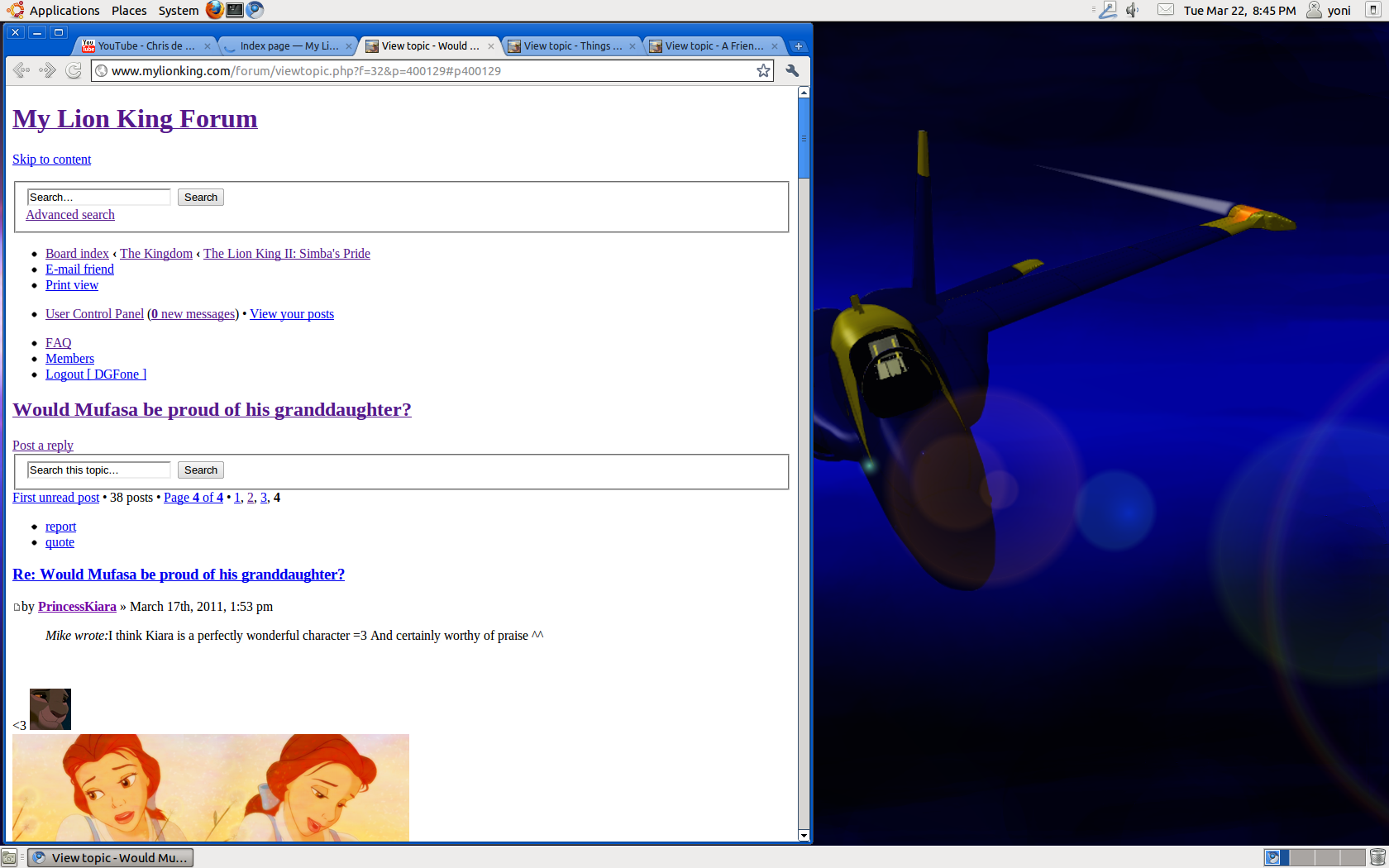This screenshot has width=1389, height=868.
Task: Open the Applications menu
Action: coord(55,10)
